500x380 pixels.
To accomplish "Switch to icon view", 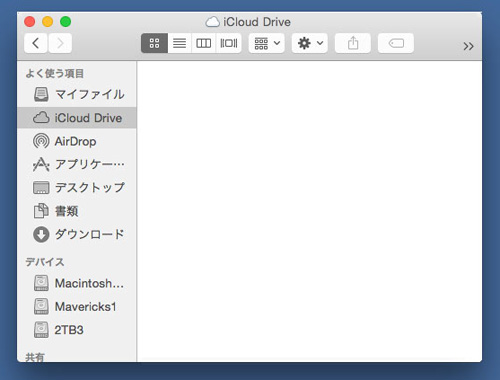I will coord(154,43).
